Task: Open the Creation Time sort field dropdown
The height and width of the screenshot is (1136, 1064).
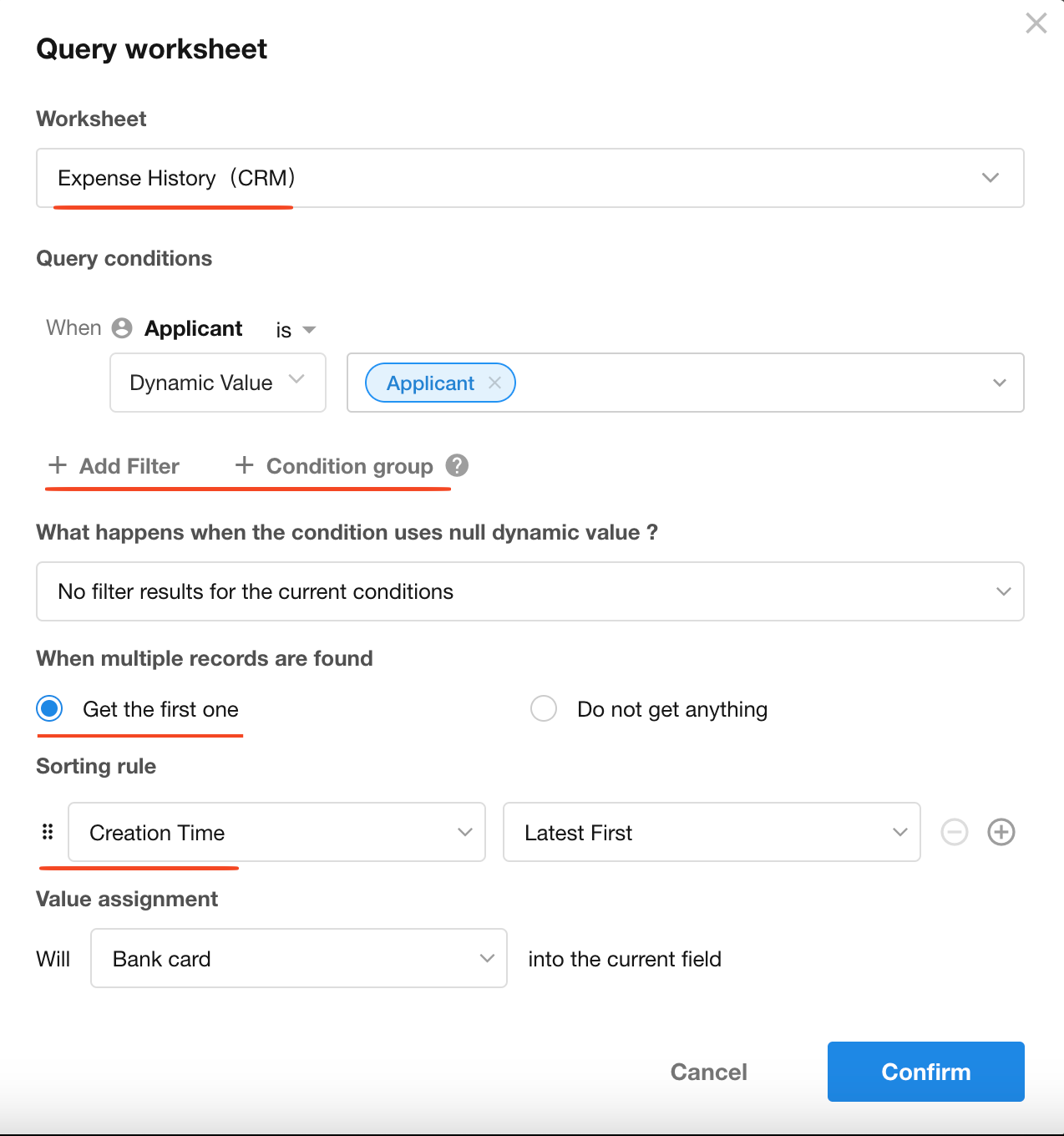Action: (x=276, y=832)
